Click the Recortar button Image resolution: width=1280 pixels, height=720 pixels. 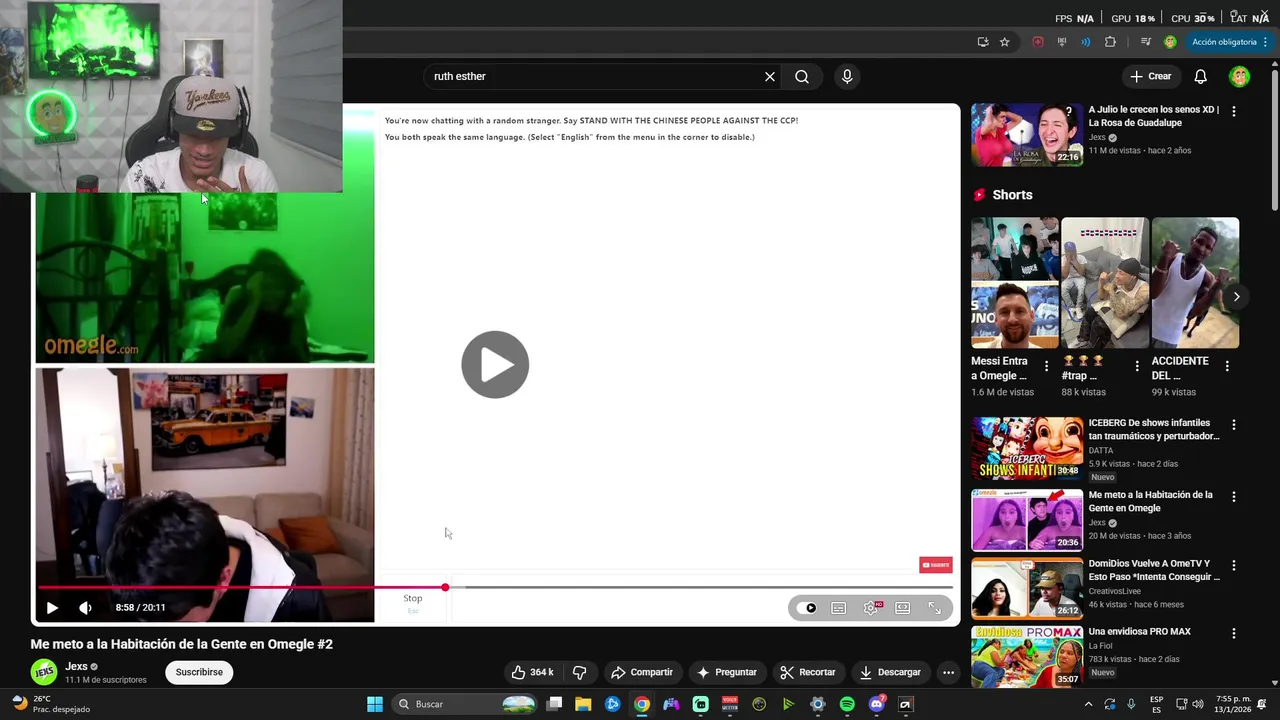click(x=808, y=672)
